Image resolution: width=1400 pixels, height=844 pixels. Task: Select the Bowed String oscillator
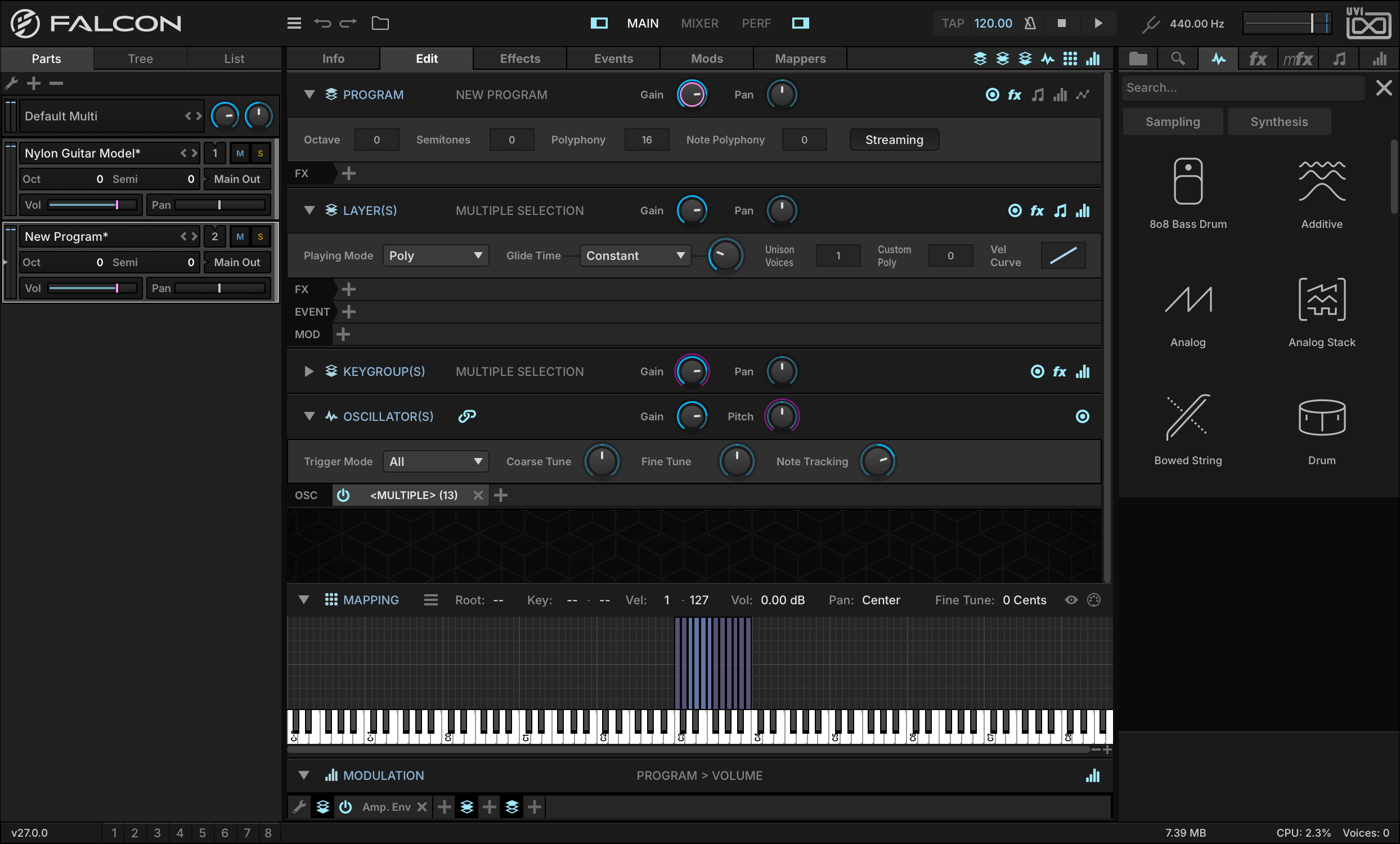click(x=1188, y=429)
